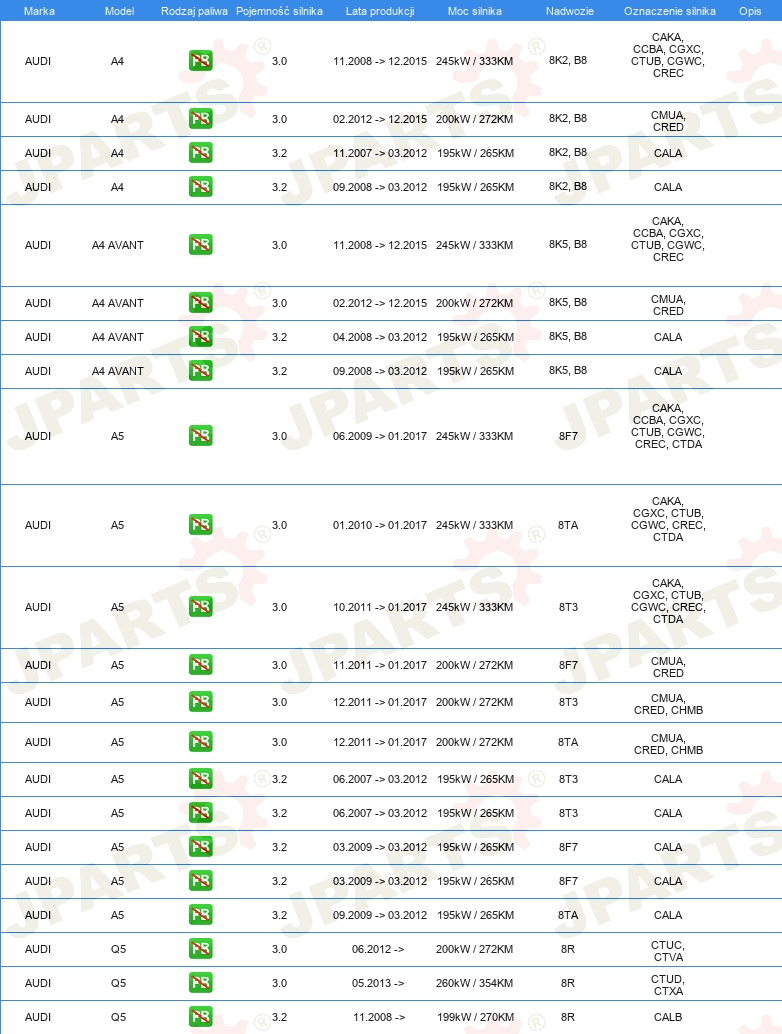782x1034 pixels.
Task: Click fuel icon in A5 01.2010 8TA row
Action: click(200, 525)
